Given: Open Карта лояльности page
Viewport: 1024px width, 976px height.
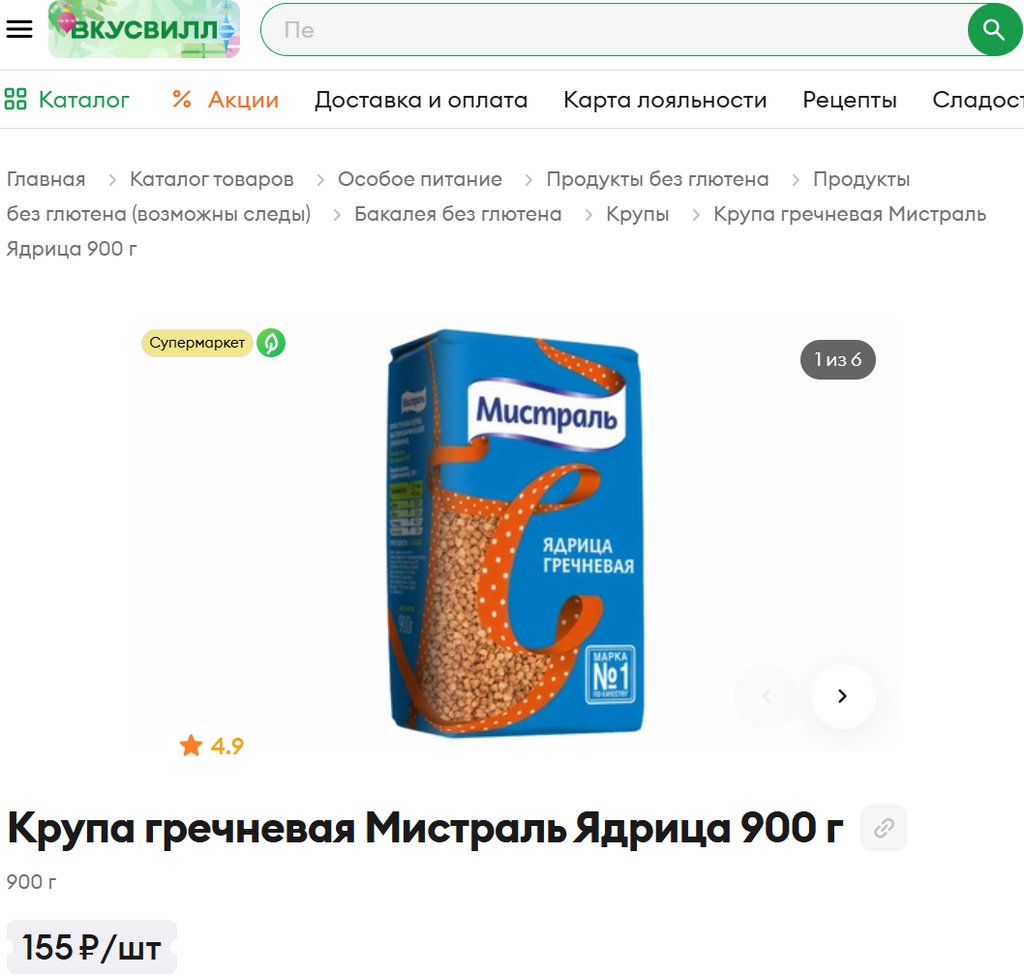Looking at the screenshot, I should (665, 100).
